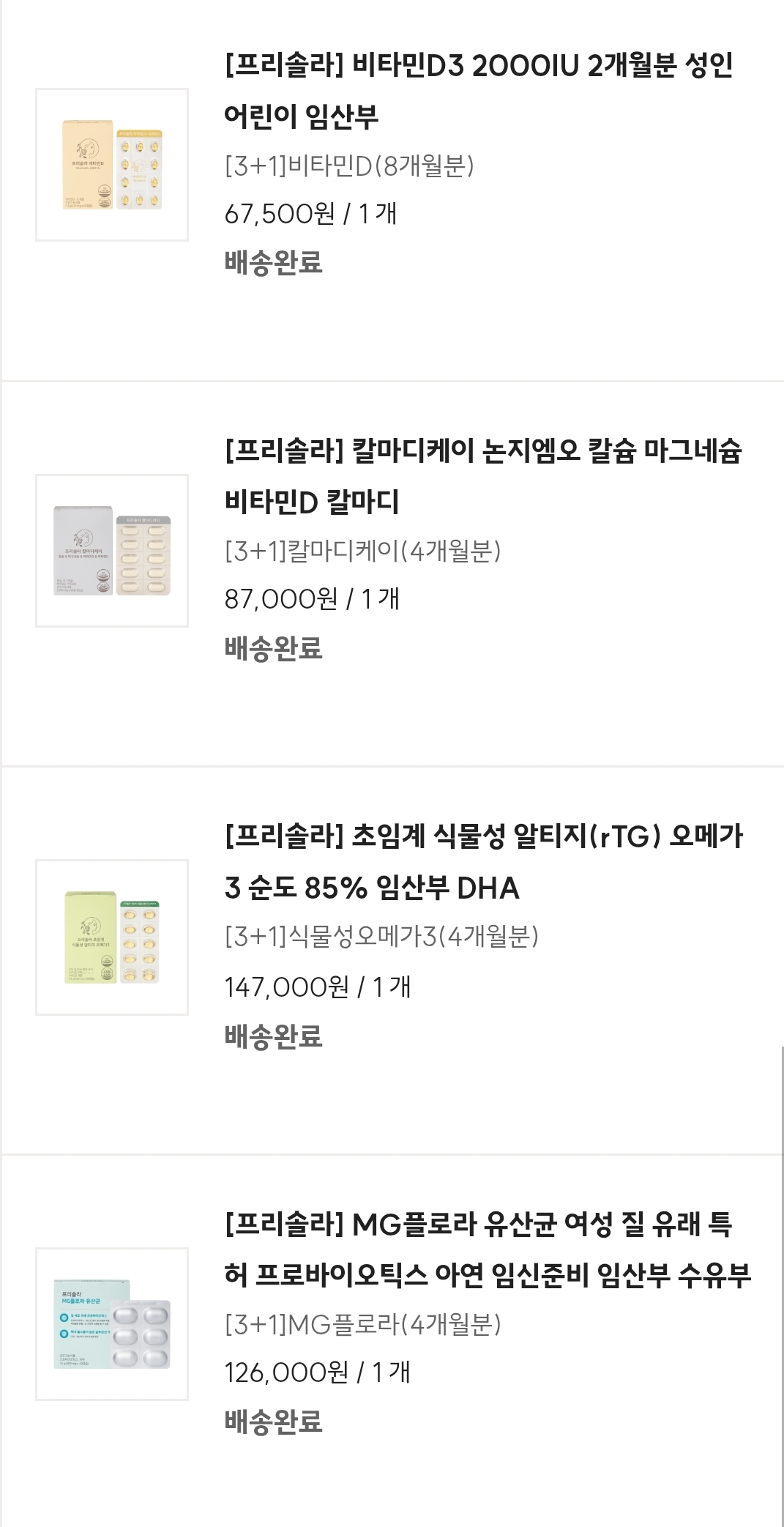
Task: Click the 87,000원 / 1개 price line
Action: pyautogui.click(x=312, y=599)
